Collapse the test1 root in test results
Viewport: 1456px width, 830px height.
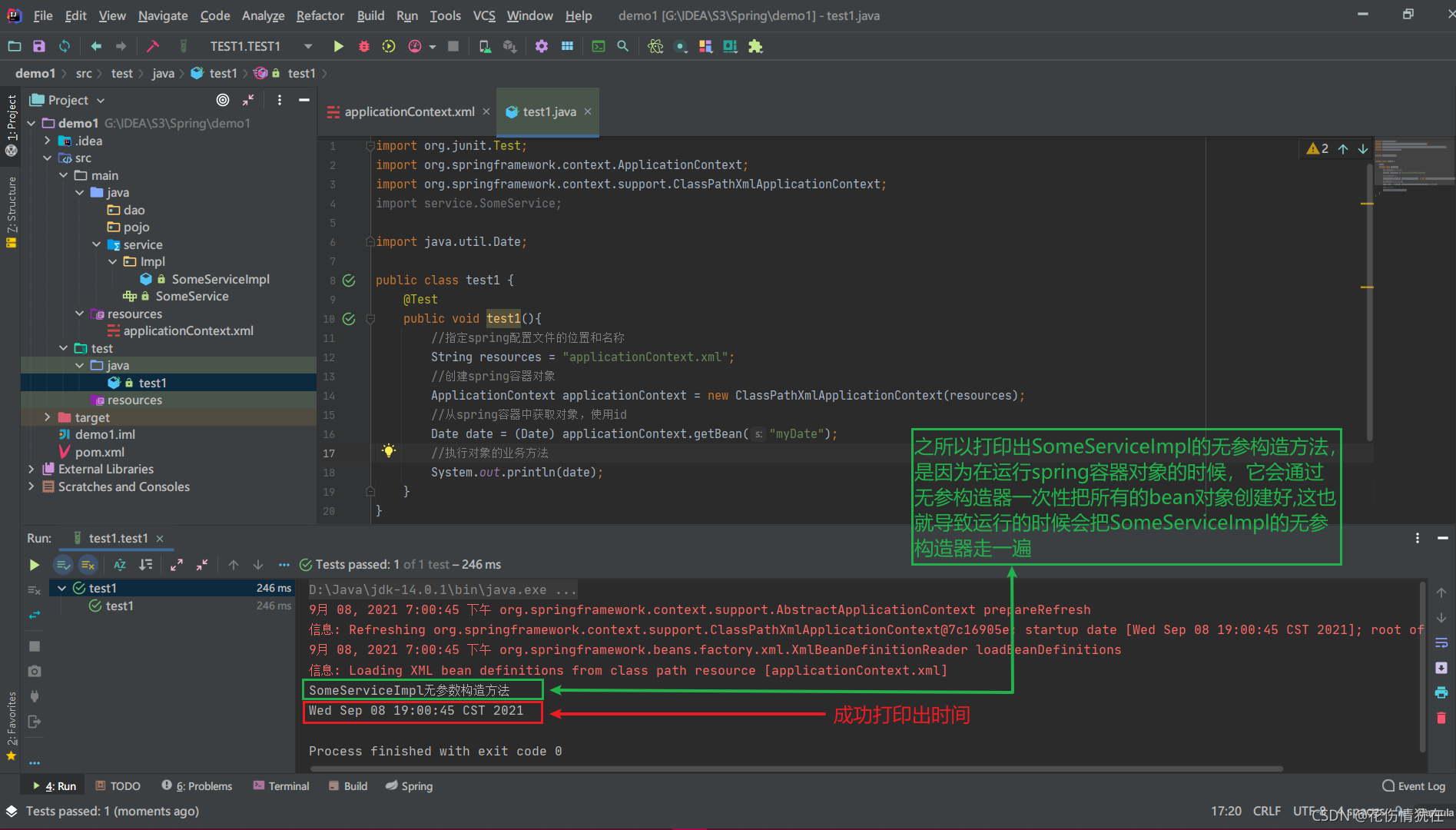pyautogui.click(x=61, y=588)
